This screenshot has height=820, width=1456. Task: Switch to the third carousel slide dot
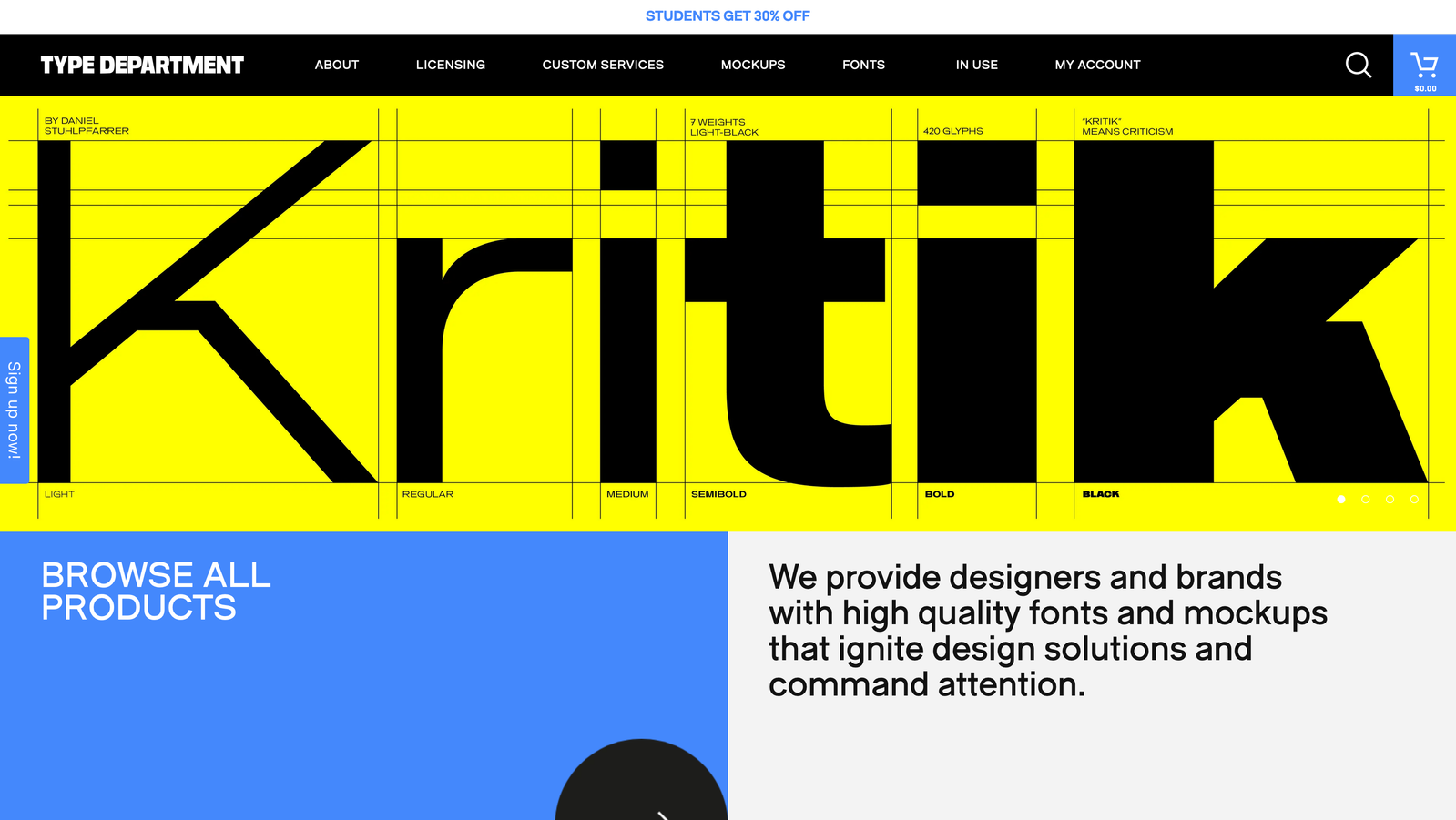[1390, 499]
